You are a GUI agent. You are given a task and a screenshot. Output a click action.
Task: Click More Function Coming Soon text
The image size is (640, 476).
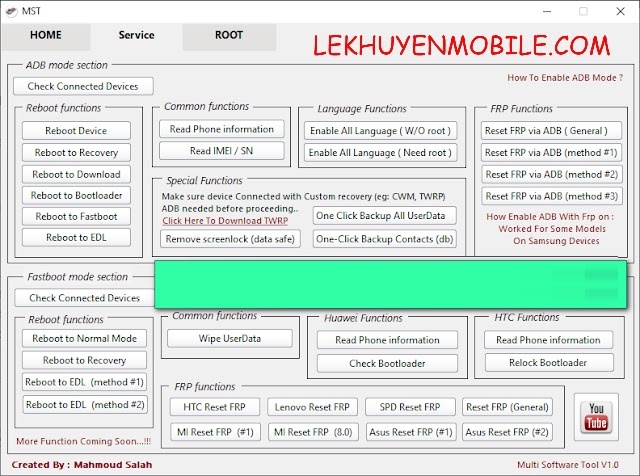point(83,441)
